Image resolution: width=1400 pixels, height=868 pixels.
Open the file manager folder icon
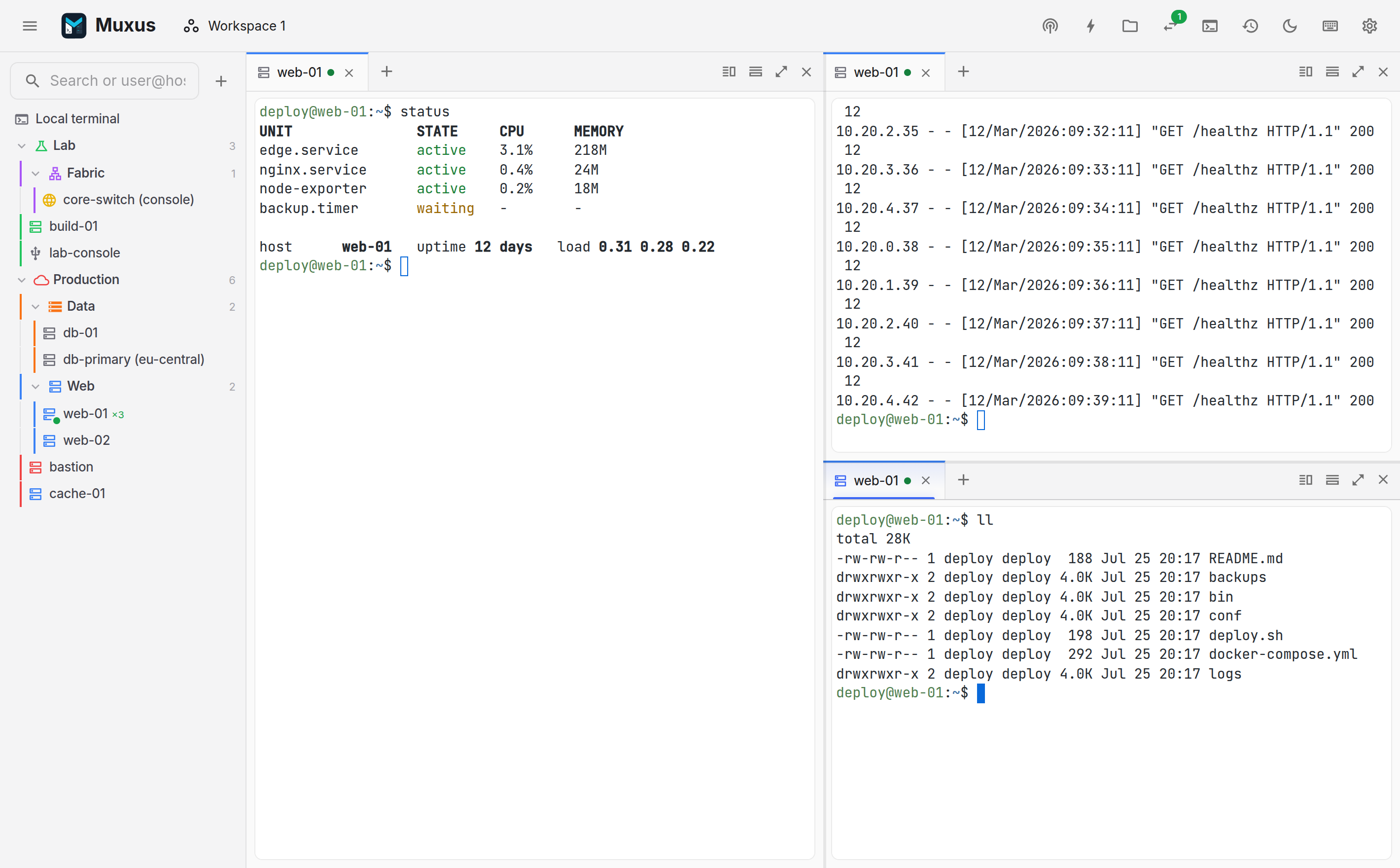pyautogui.click(x=1130, y=26)
